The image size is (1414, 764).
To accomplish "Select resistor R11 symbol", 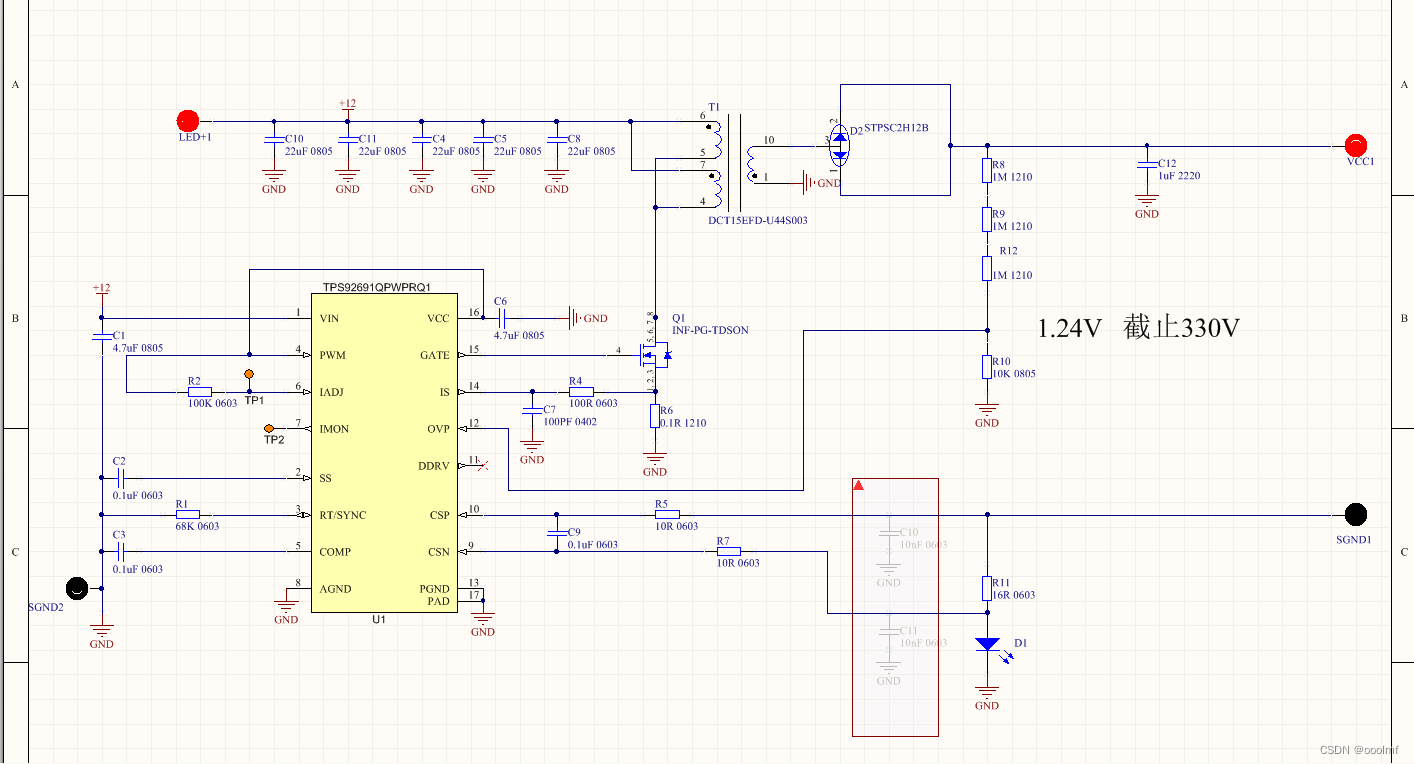I will [987, 588].
